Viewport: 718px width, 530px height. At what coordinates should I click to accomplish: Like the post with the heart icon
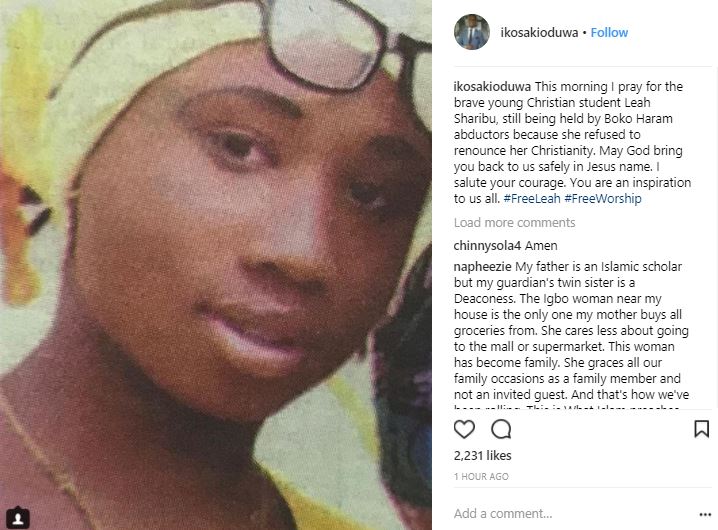point(464,429)
